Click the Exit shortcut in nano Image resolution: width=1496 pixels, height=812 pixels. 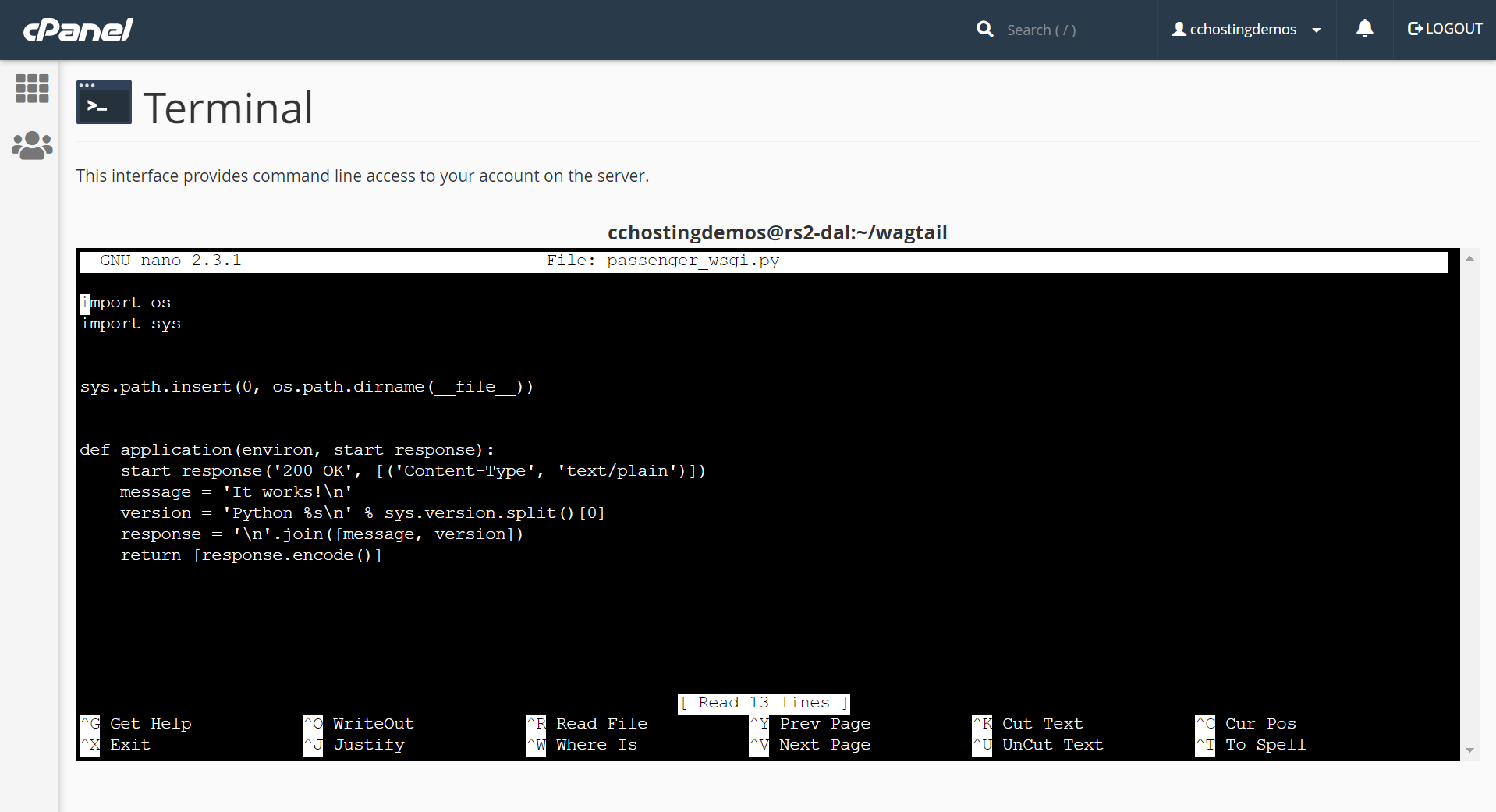(129, 745)
